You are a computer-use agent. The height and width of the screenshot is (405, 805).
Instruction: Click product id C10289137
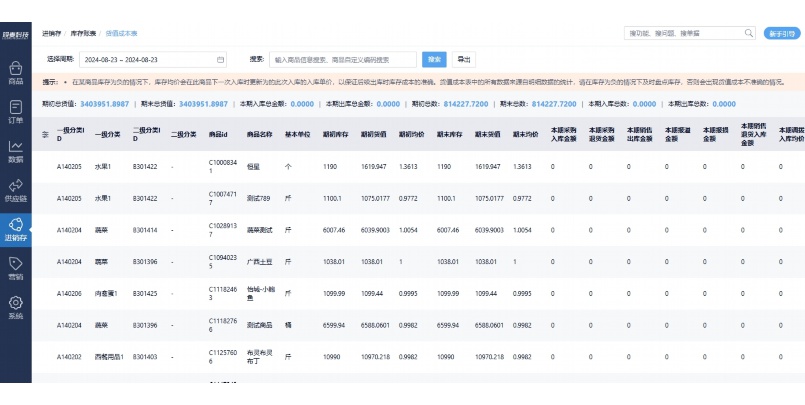(x=223, y=230)
